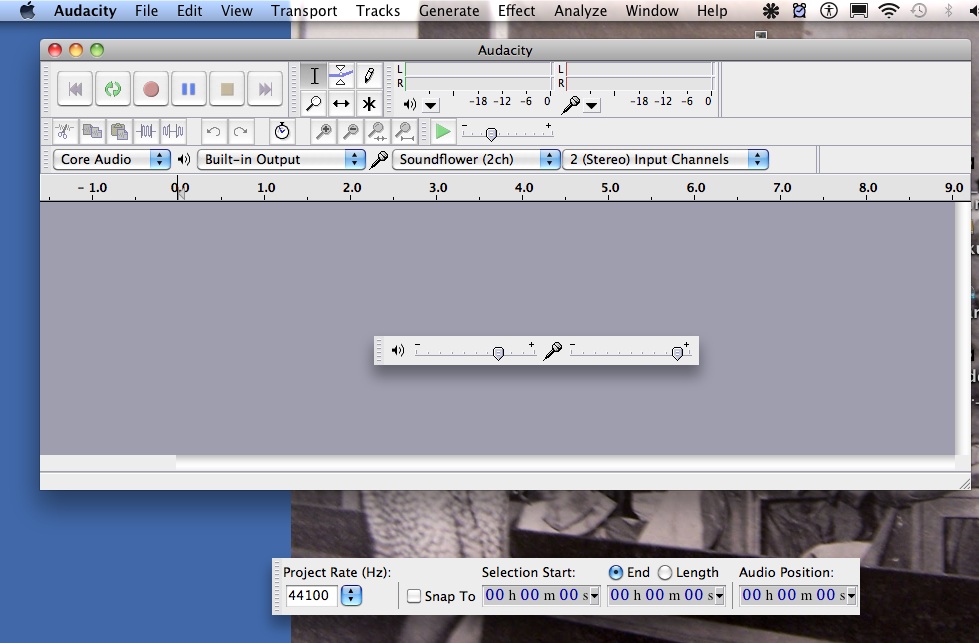The width and height of the screenshot is (979, 643).
Task: Click the Trim audio icon
Action: (146, 131)
